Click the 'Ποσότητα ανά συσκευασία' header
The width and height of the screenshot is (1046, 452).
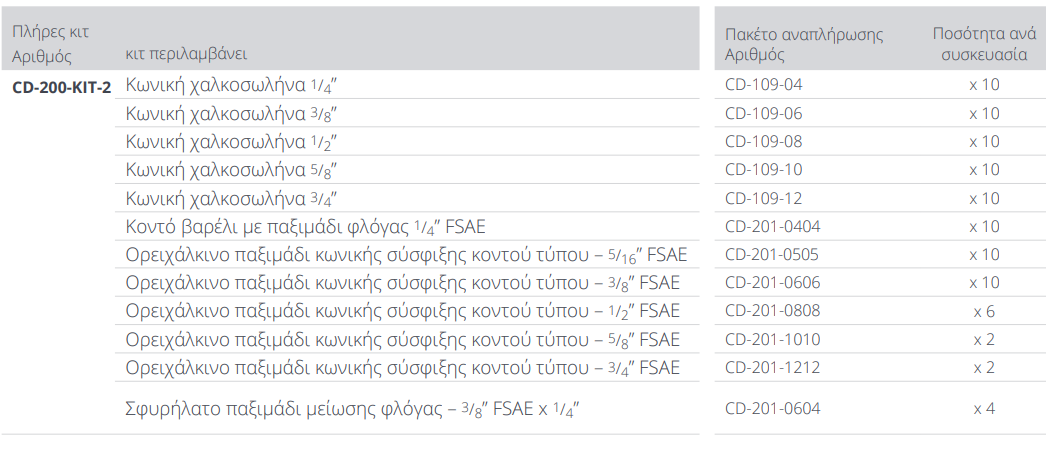(x=984, y=44)
